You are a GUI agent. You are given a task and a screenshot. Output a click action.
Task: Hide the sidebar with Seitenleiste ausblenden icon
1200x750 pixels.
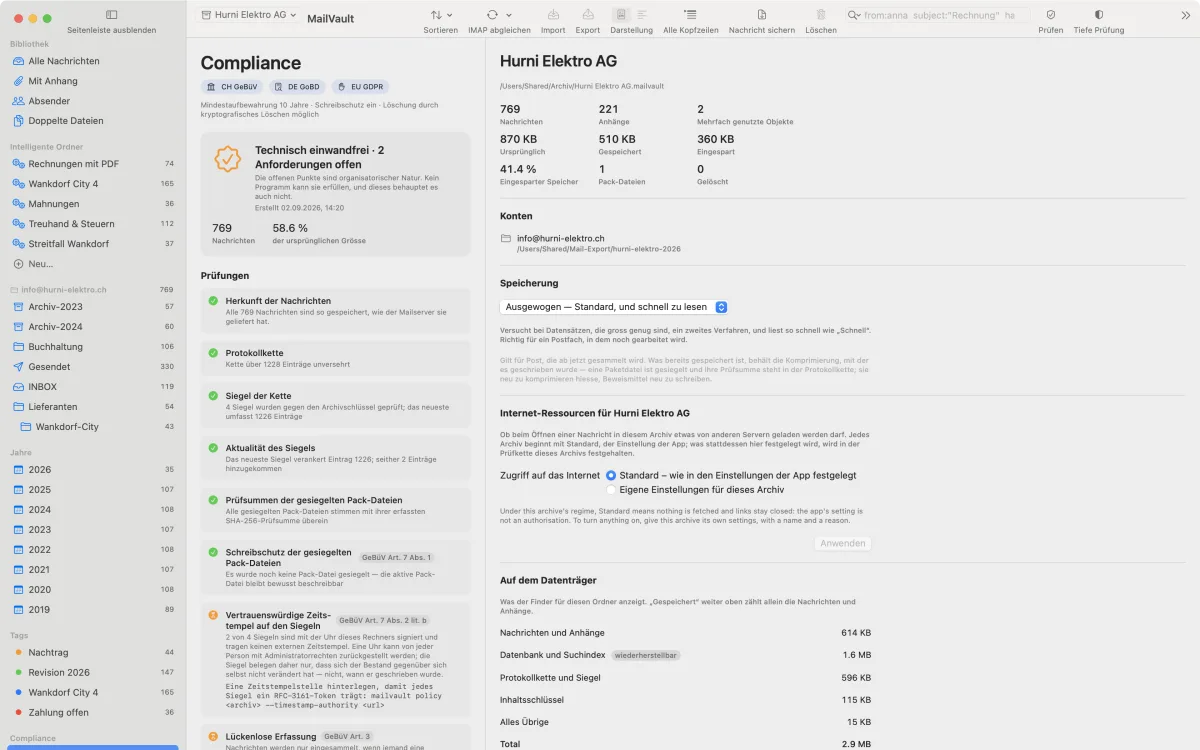coord(111,15)
